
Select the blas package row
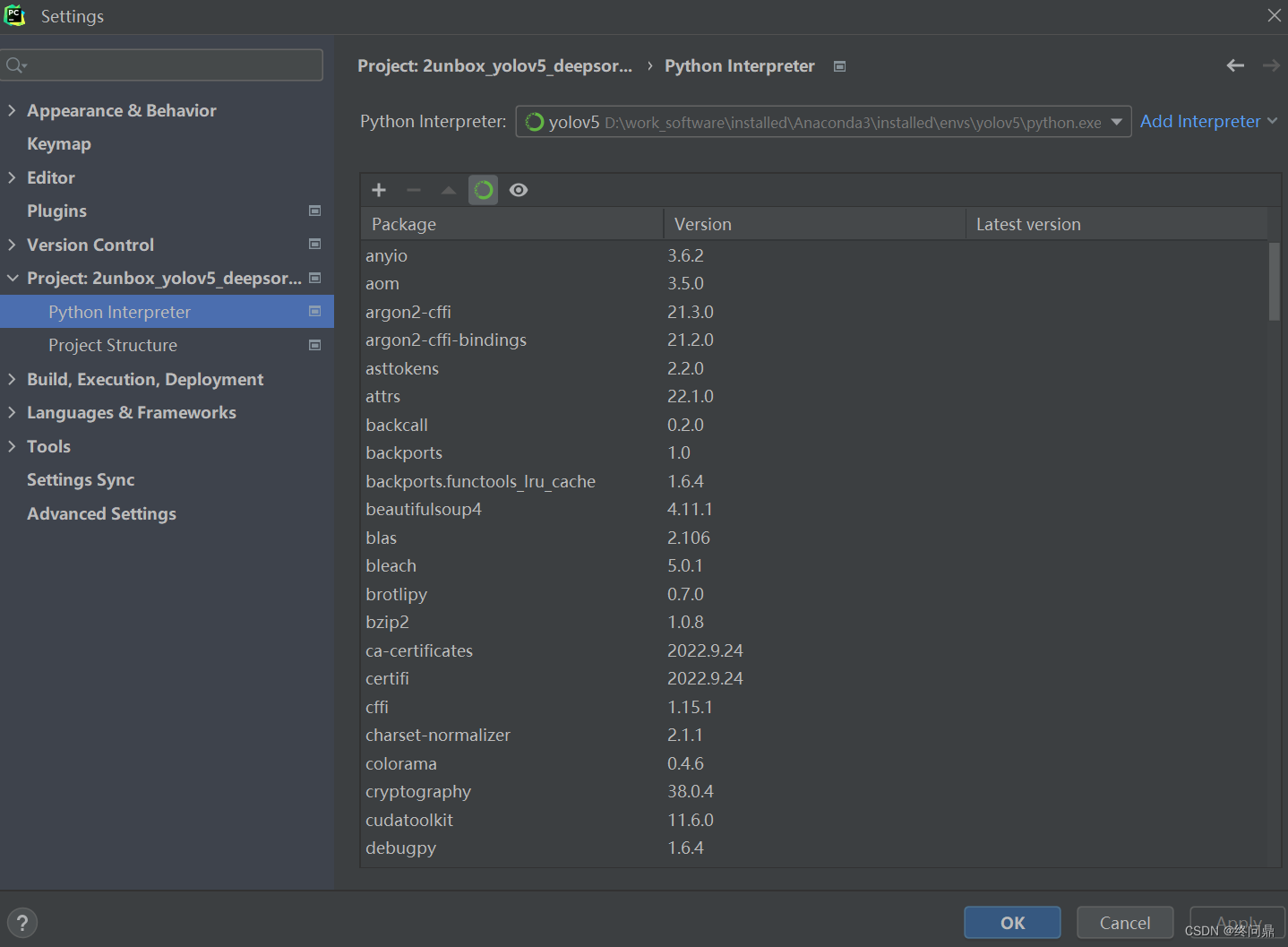814,538
